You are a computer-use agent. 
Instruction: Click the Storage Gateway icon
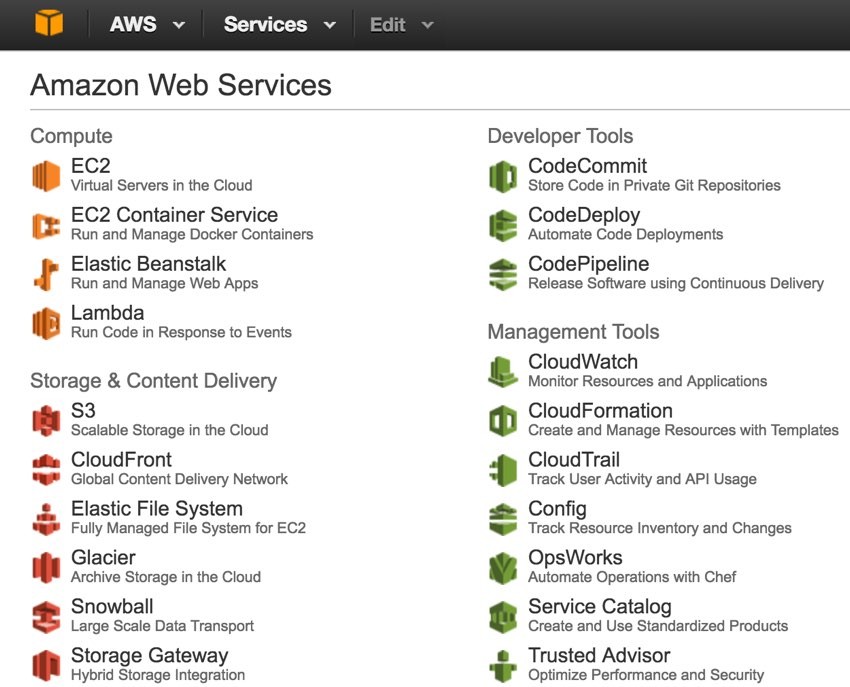click(x=46, y=665)
